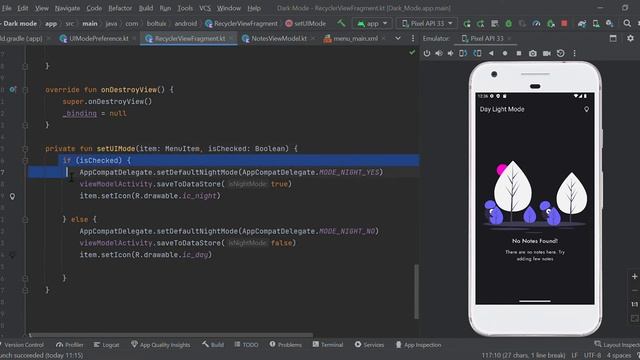This screenshot has width=640, height=360.
Task: Open the Pixel API 33 device dropdown
Action: click(427, 24)
